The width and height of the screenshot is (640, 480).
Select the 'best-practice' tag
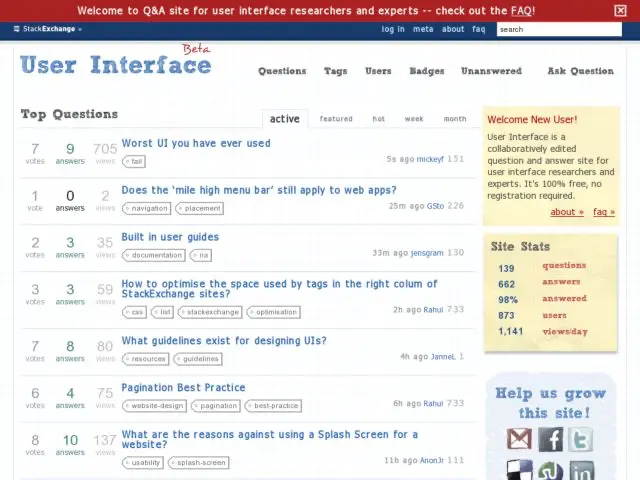click(273, 406)
